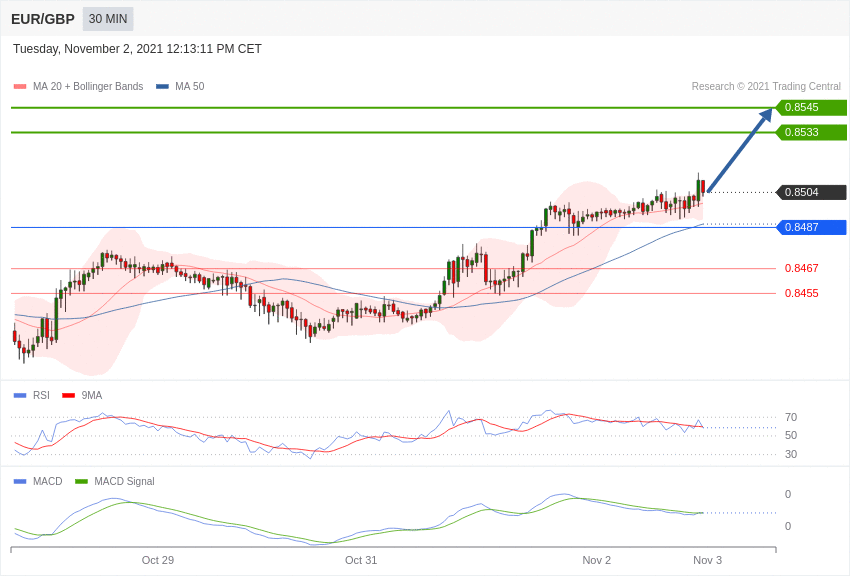The height and width of the screenshot is (576, 850).
Task: Click the 0.8487 pivot price tag
Action: click(x=811, y=227)
